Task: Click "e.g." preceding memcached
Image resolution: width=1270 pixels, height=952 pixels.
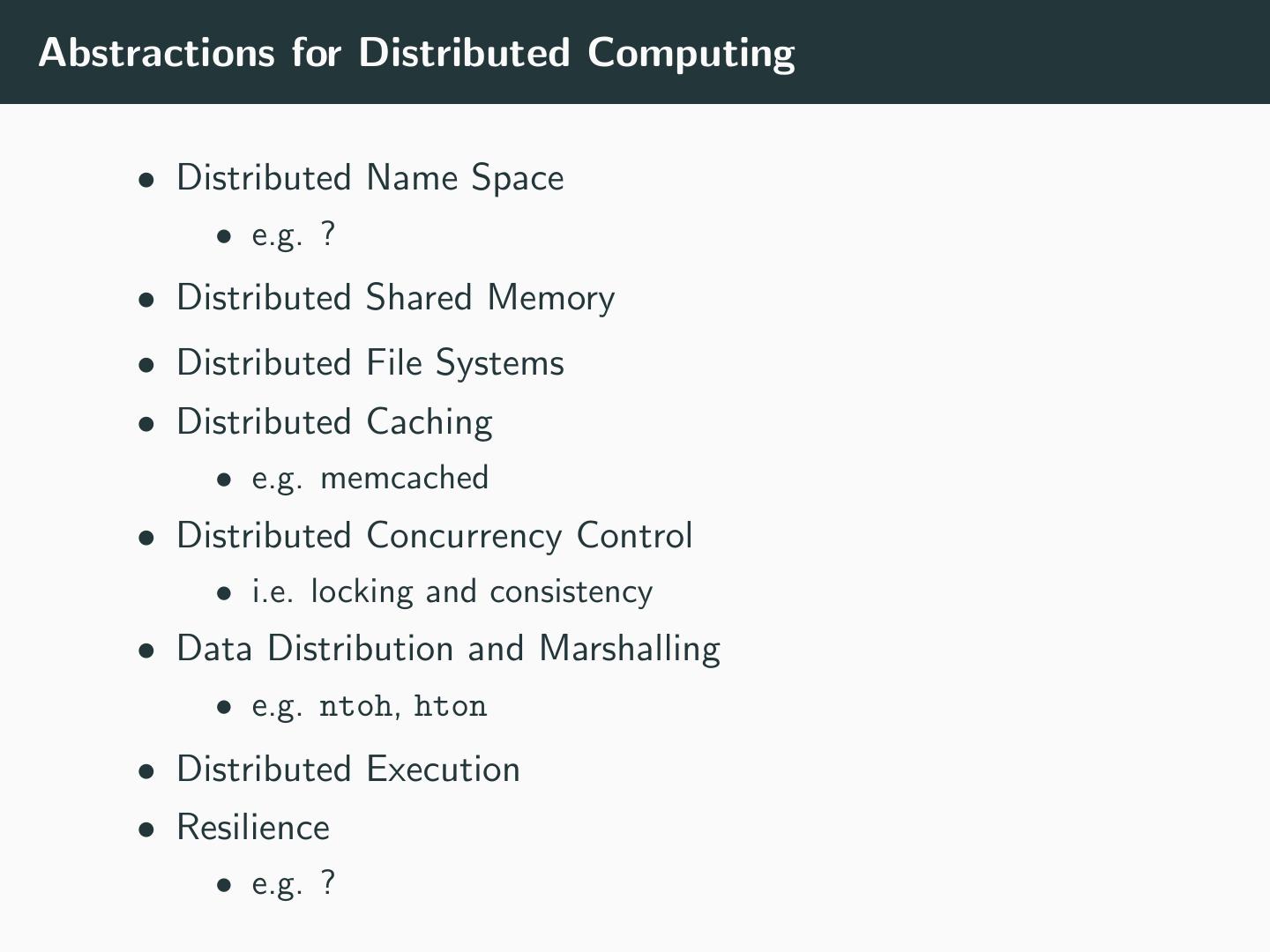Action: 277,479
